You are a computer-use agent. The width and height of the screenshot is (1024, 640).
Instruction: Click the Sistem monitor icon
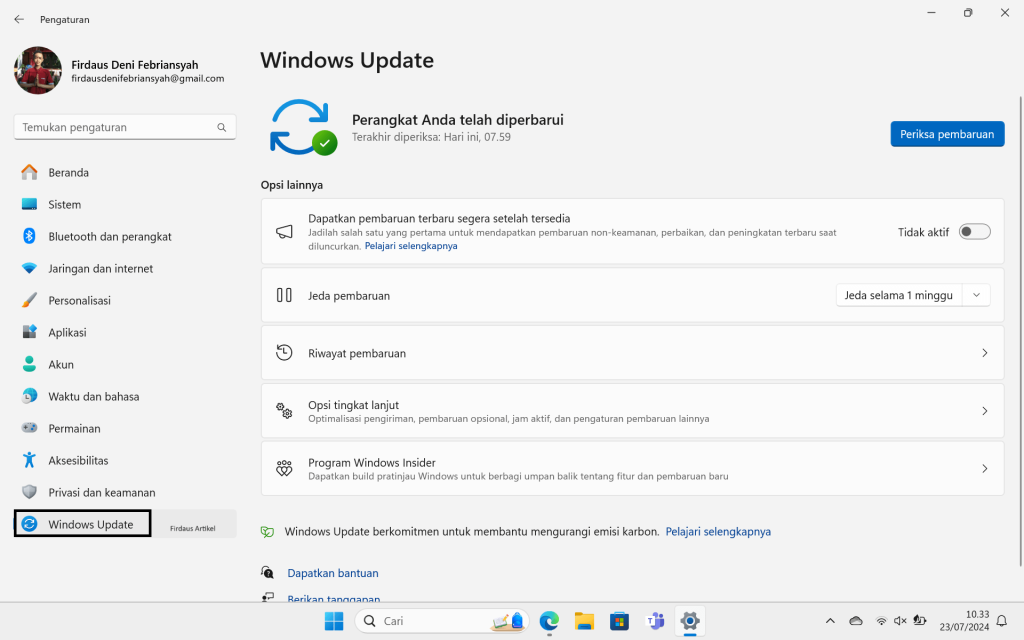pyautogui.click(x=29, y=204)
